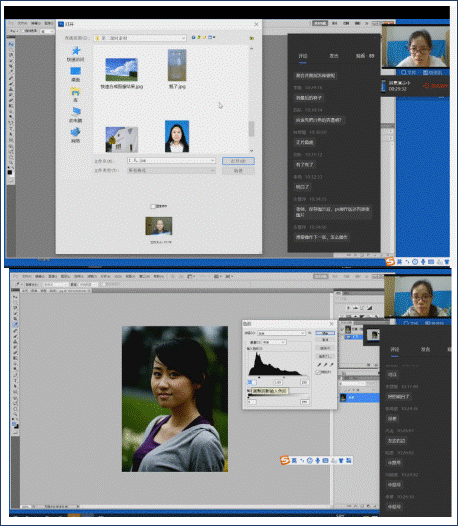Switch to 评论 tab in lower chat panel

click(x=395, y=349)
